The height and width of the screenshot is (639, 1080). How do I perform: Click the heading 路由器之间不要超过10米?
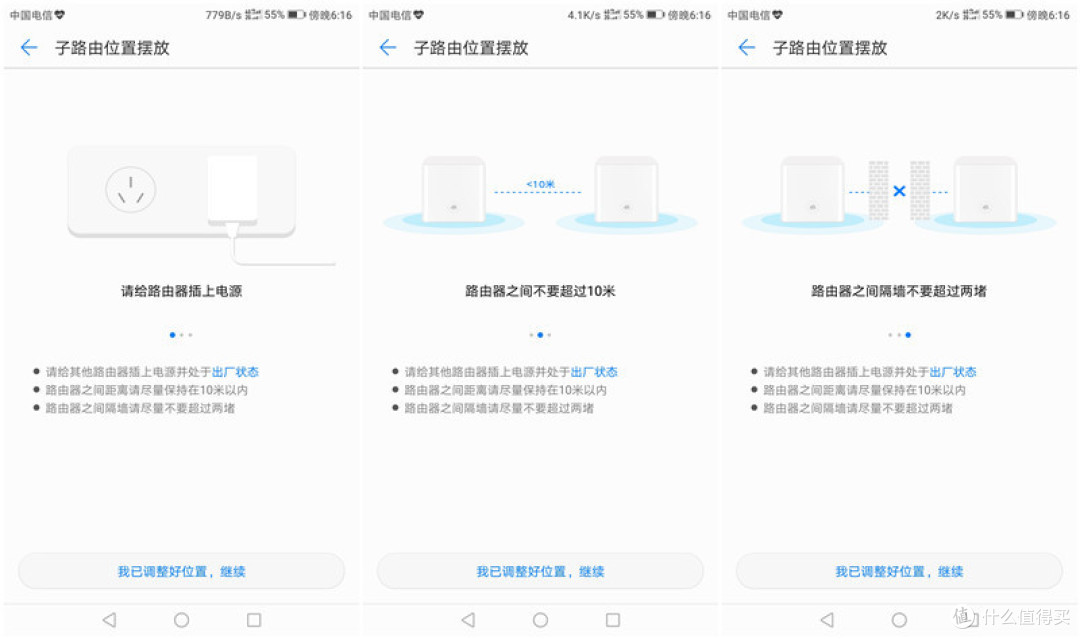point(540,291)
